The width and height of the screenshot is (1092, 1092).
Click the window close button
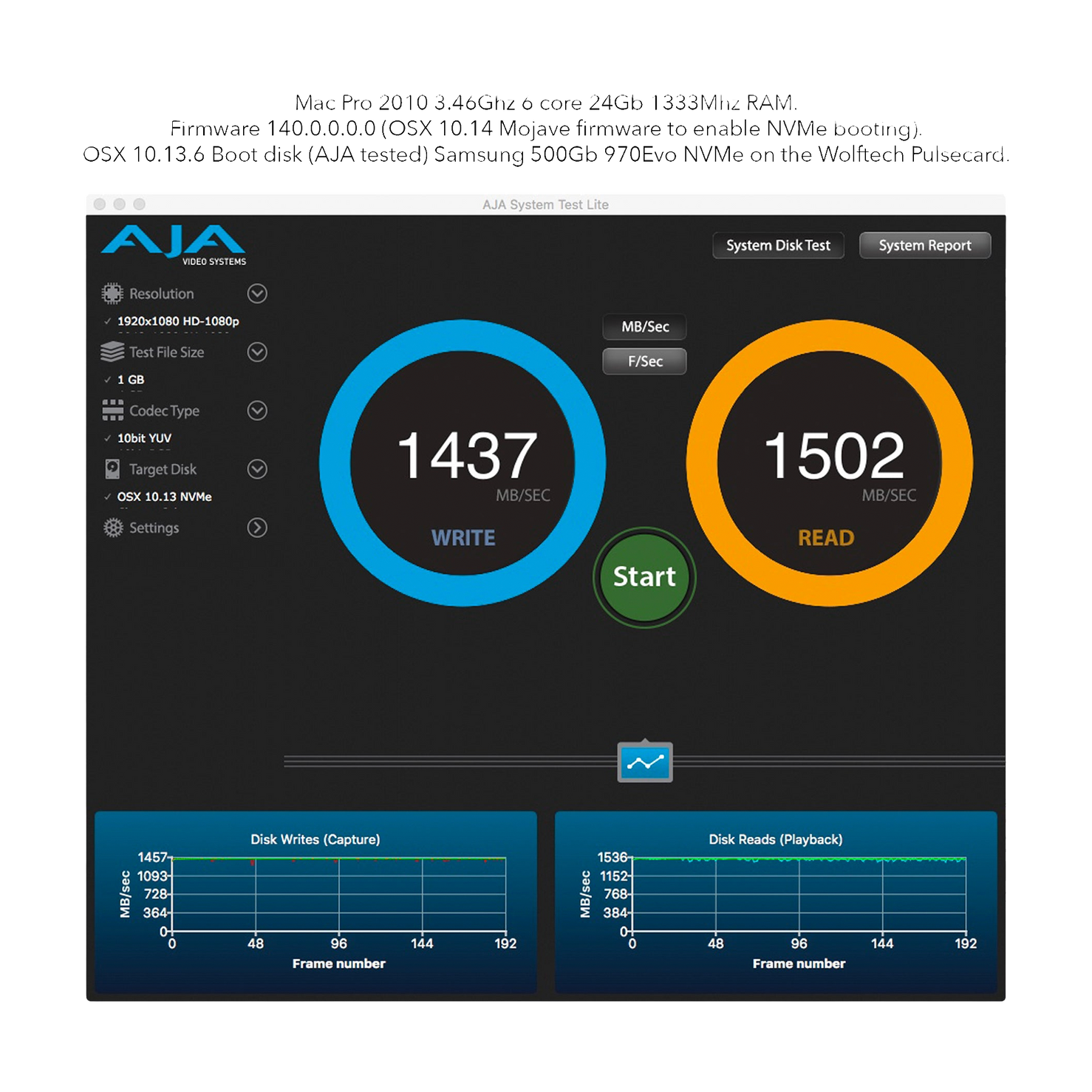(x=100, y=204)
